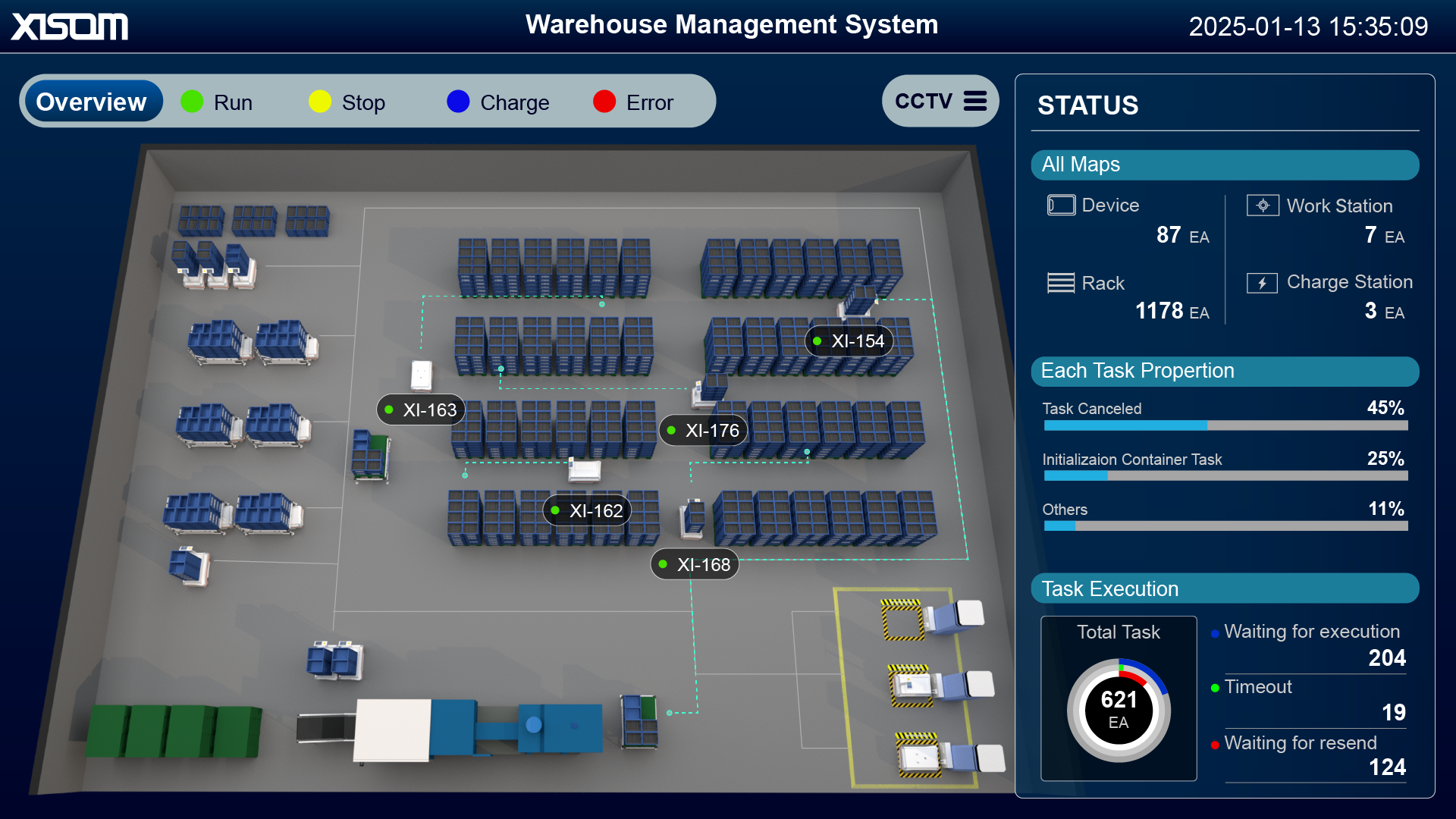Click the Task Canceled progress bar

pos(1224,425)
